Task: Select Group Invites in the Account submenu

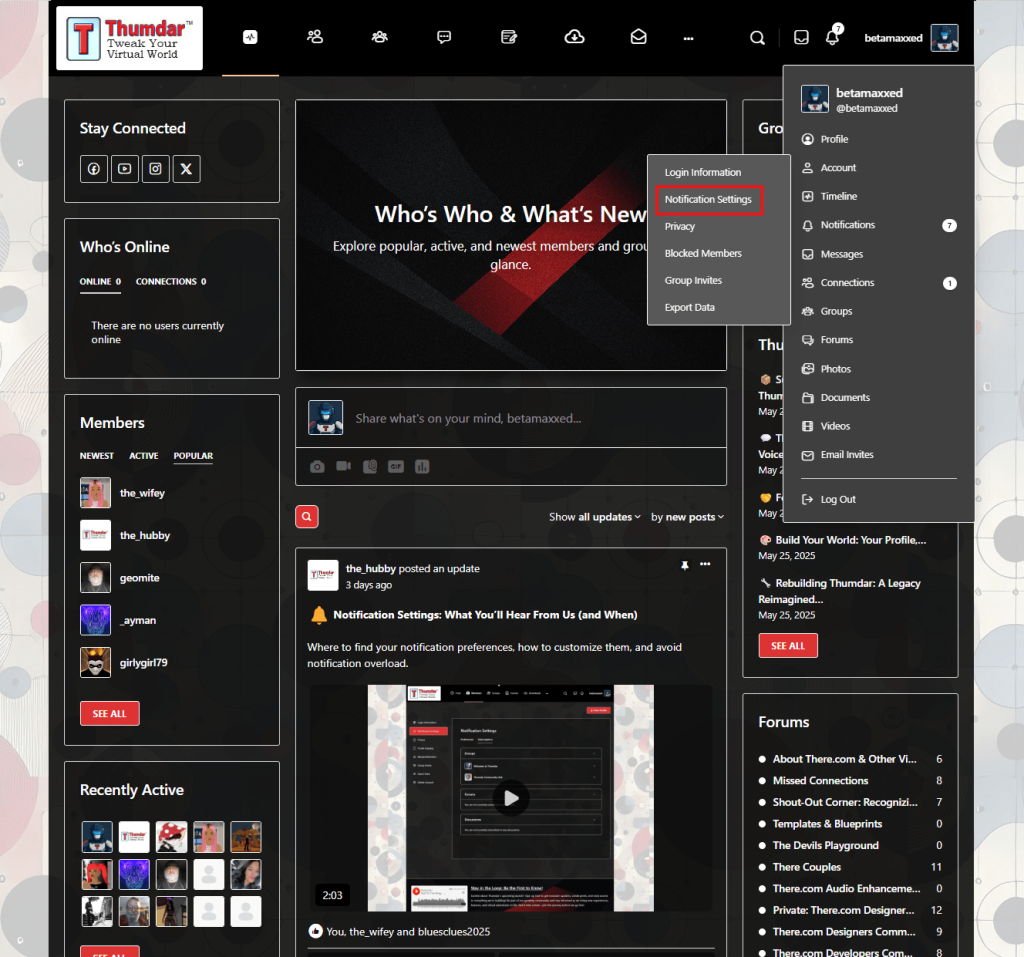Action: [x=694, y=280]
